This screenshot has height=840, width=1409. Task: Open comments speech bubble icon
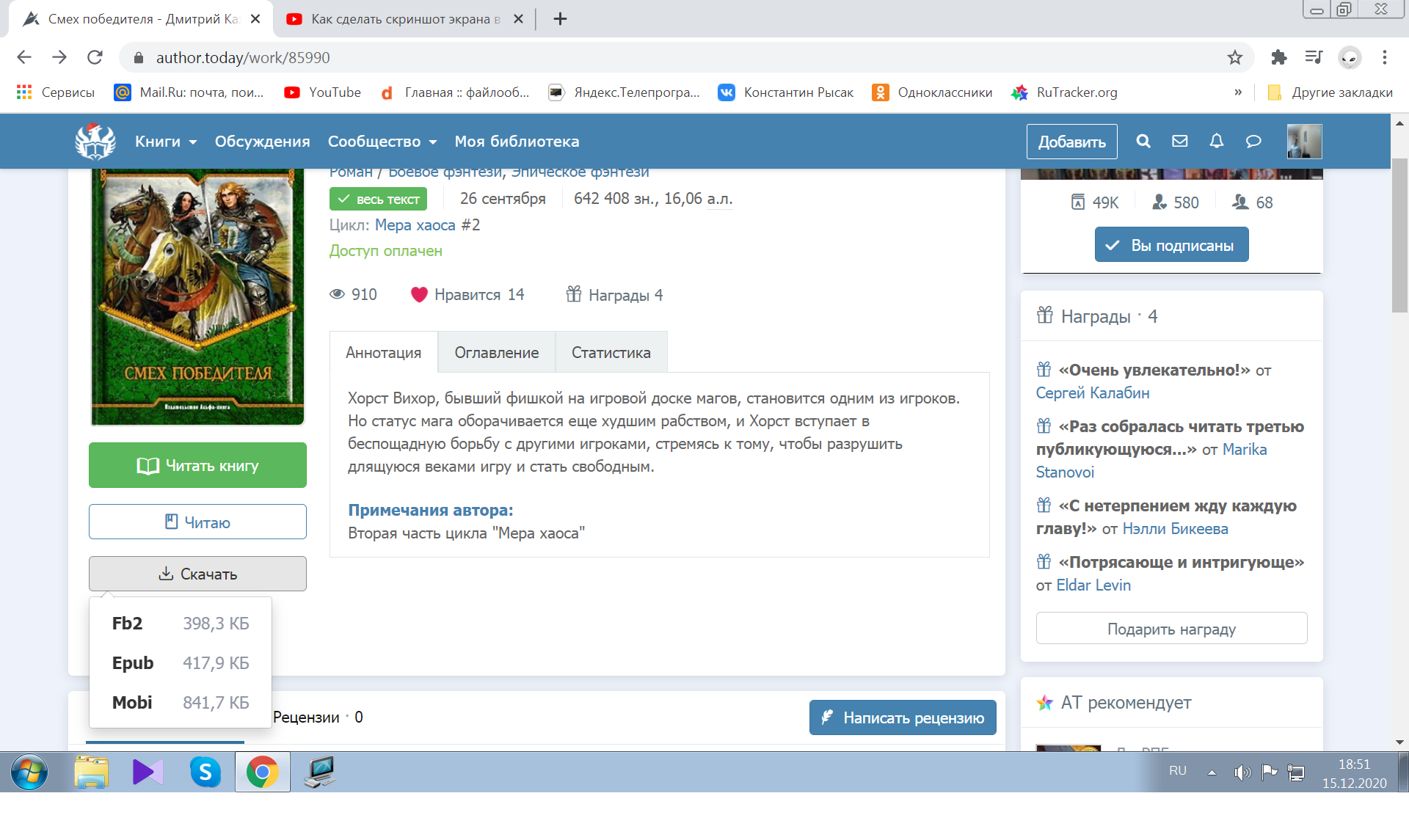pos(1253,142)
